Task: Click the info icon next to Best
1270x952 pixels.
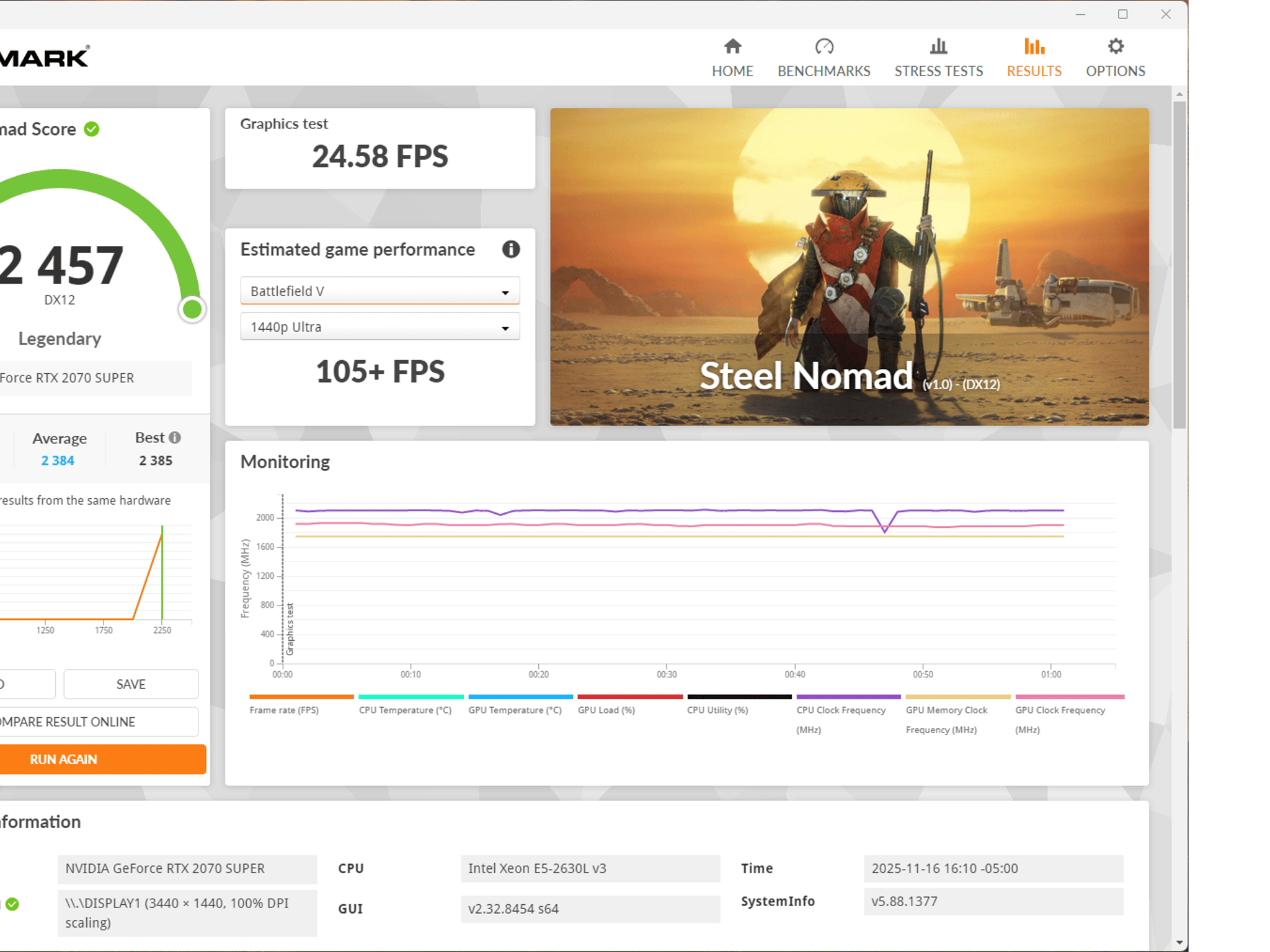Action: (175, 438)
